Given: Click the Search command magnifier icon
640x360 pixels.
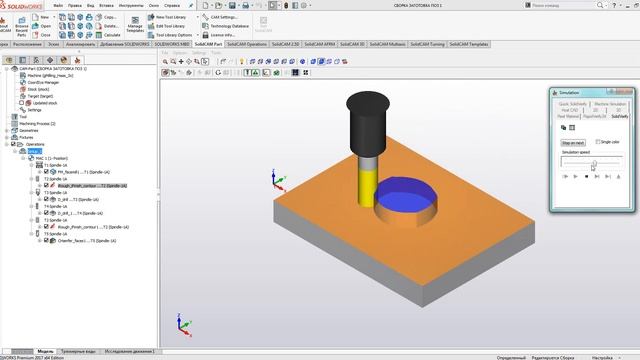Looking at the screenshot, I should pos(600,5).
